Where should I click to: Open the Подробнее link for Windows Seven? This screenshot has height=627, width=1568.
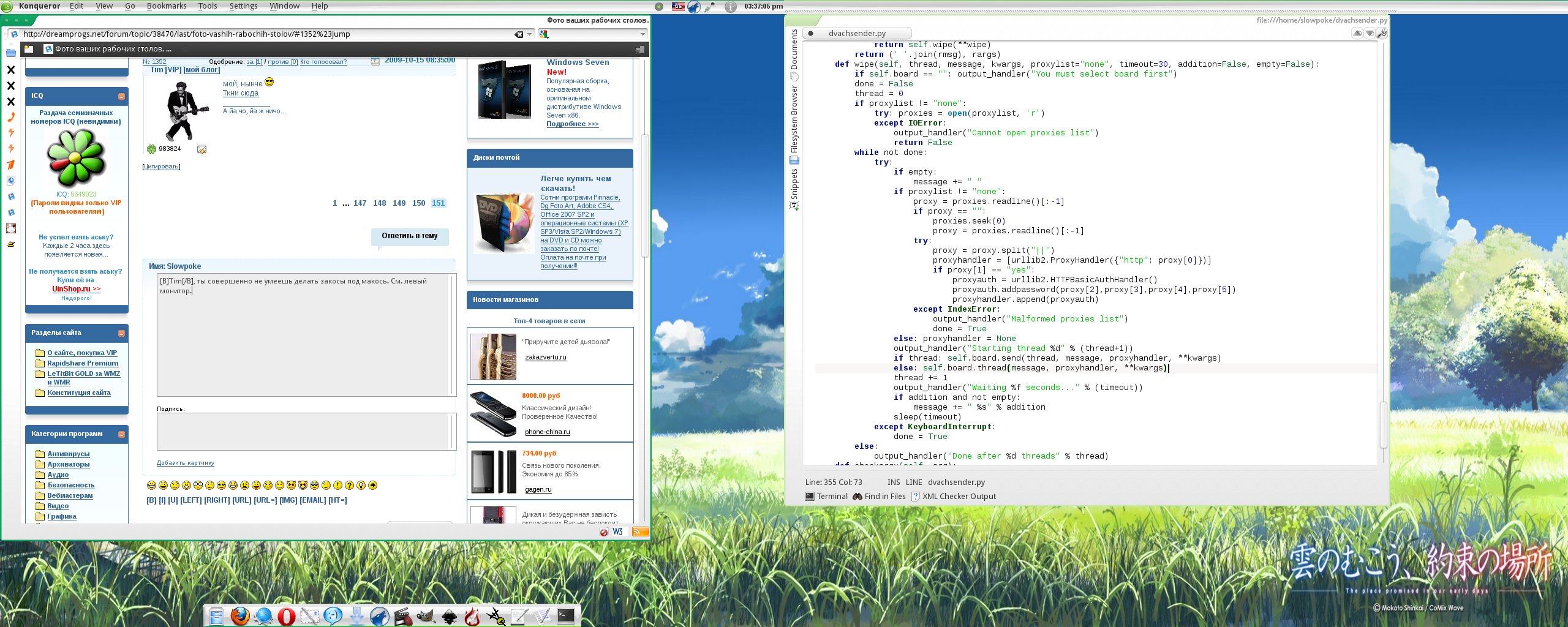[573, 124]
